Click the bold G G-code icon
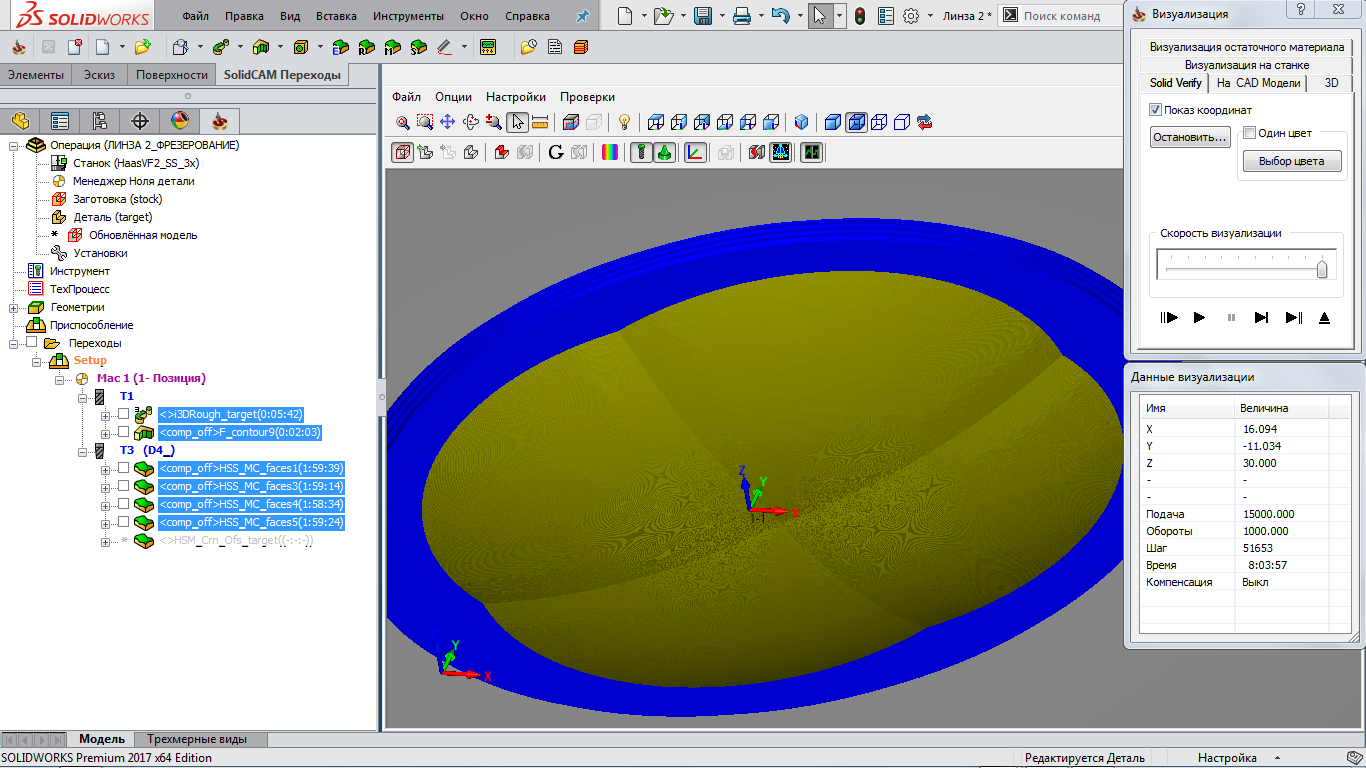This screenshot has height=768, width=1366. point(557,152)
